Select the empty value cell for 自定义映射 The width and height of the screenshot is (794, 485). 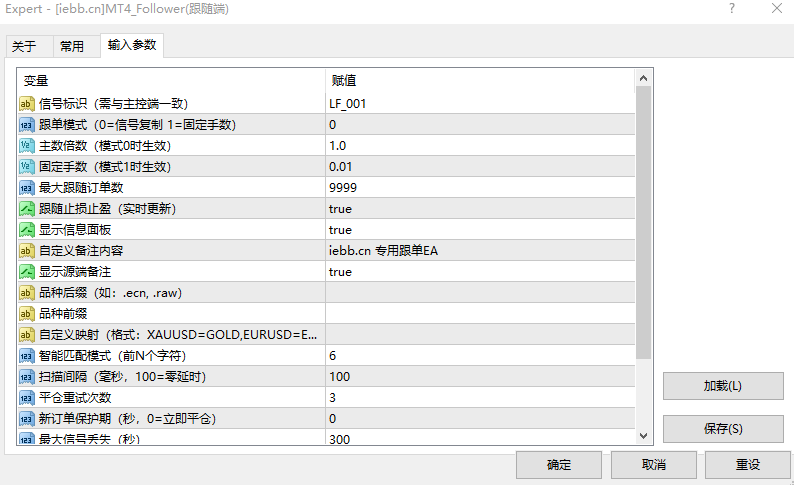tap(480, 335)
